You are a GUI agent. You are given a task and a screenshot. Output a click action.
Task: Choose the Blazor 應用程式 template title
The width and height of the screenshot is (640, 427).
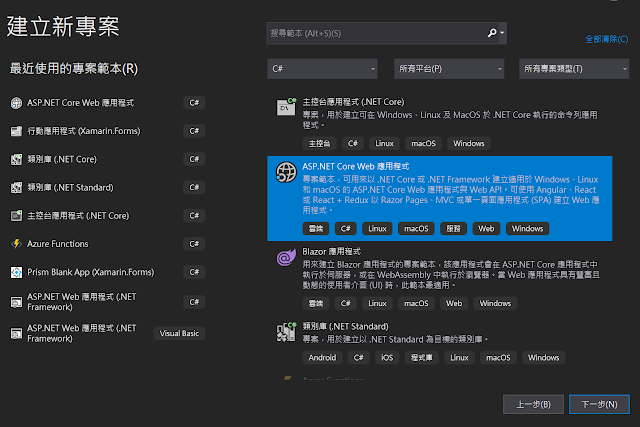pos(331,251)
